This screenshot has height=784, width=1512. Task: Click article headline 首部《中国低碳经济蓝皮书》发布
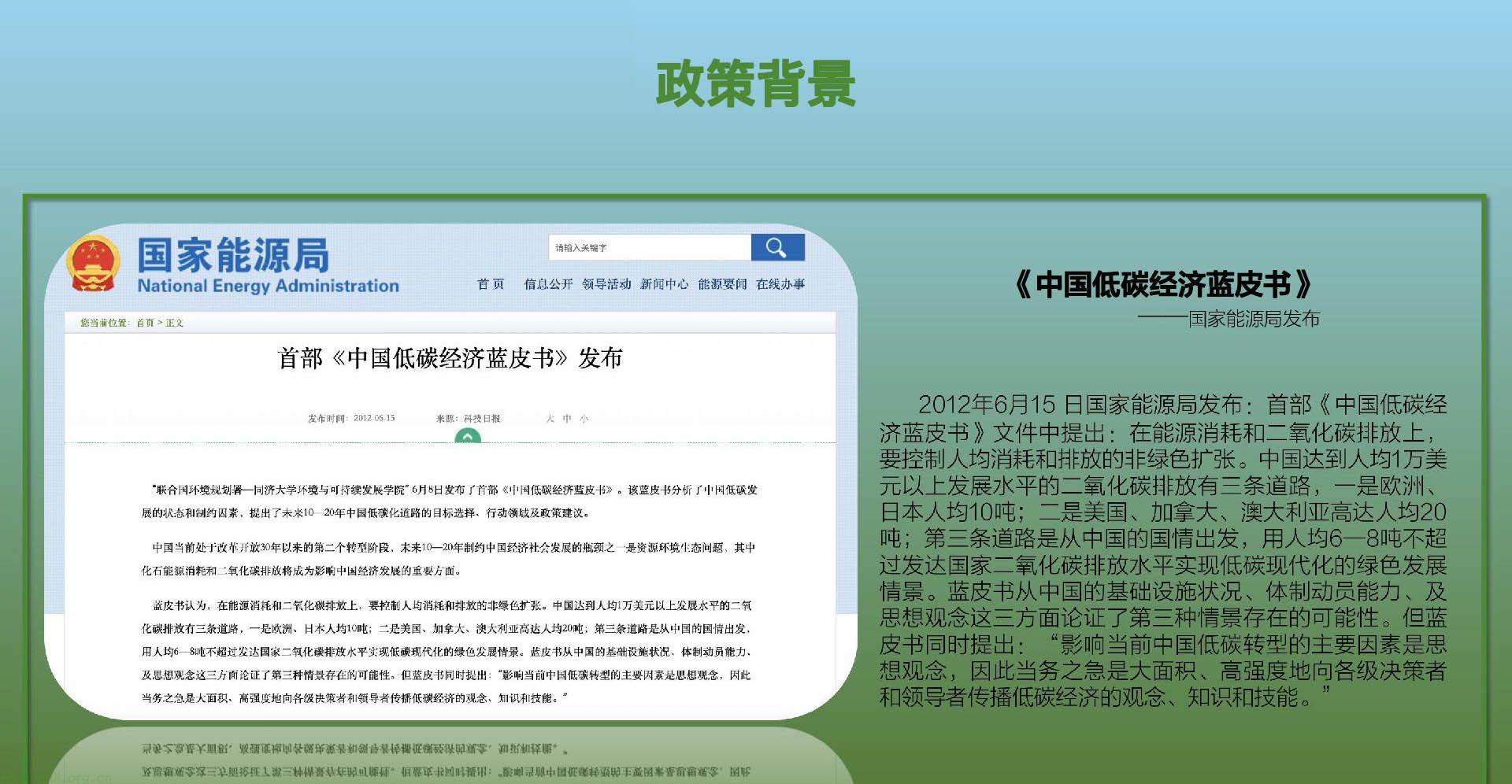[450, 359]
